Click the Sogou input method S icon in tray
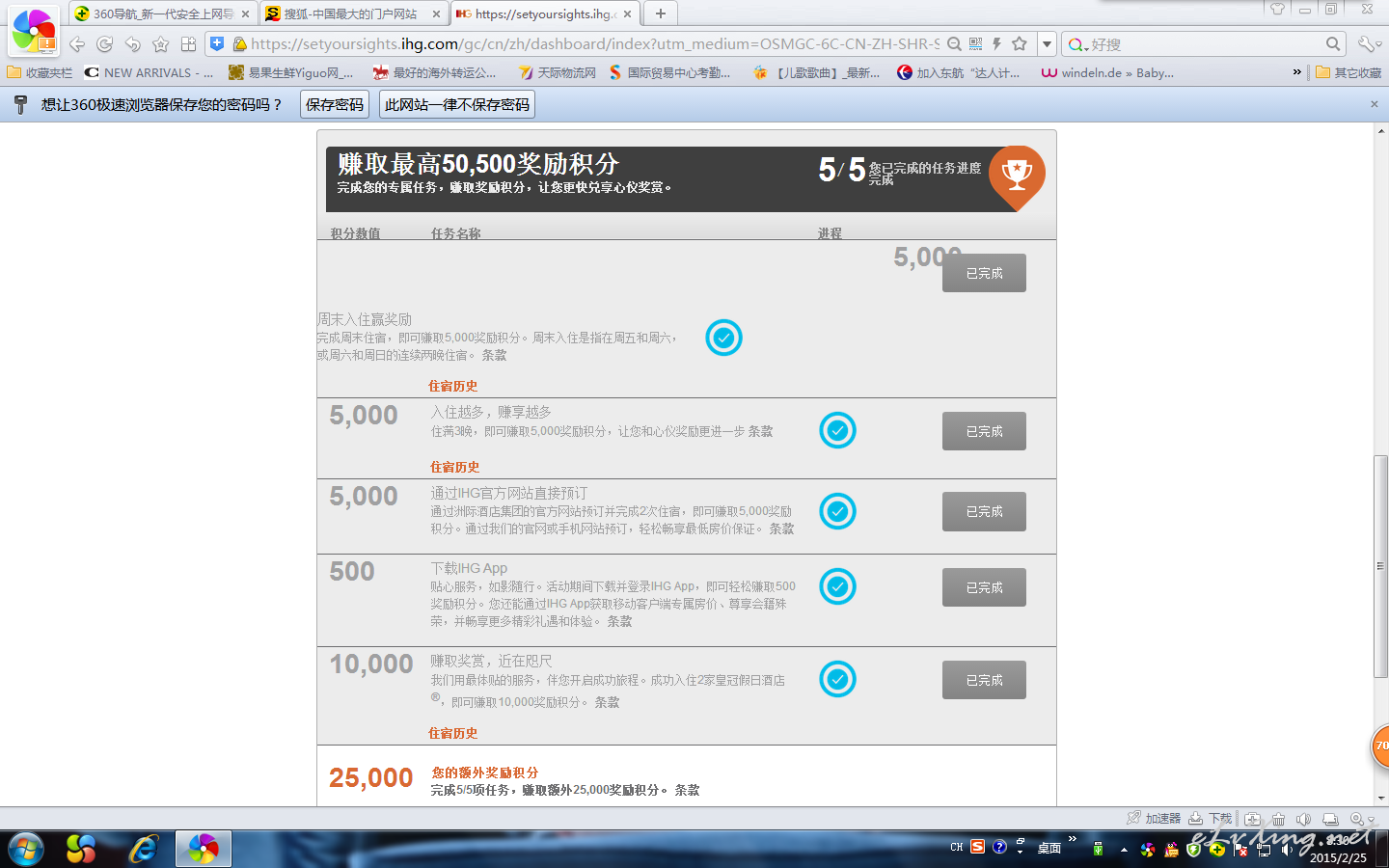 978,846
